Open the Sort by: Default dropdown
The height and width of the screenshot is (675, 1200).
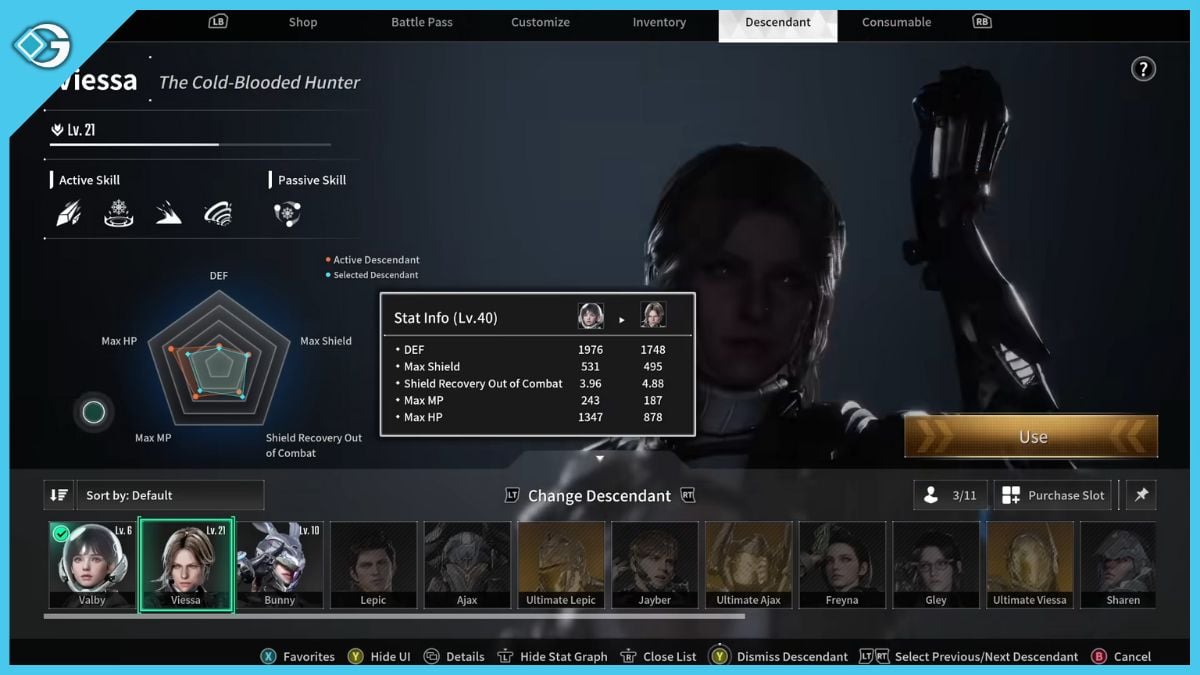(x=170, y=495)
